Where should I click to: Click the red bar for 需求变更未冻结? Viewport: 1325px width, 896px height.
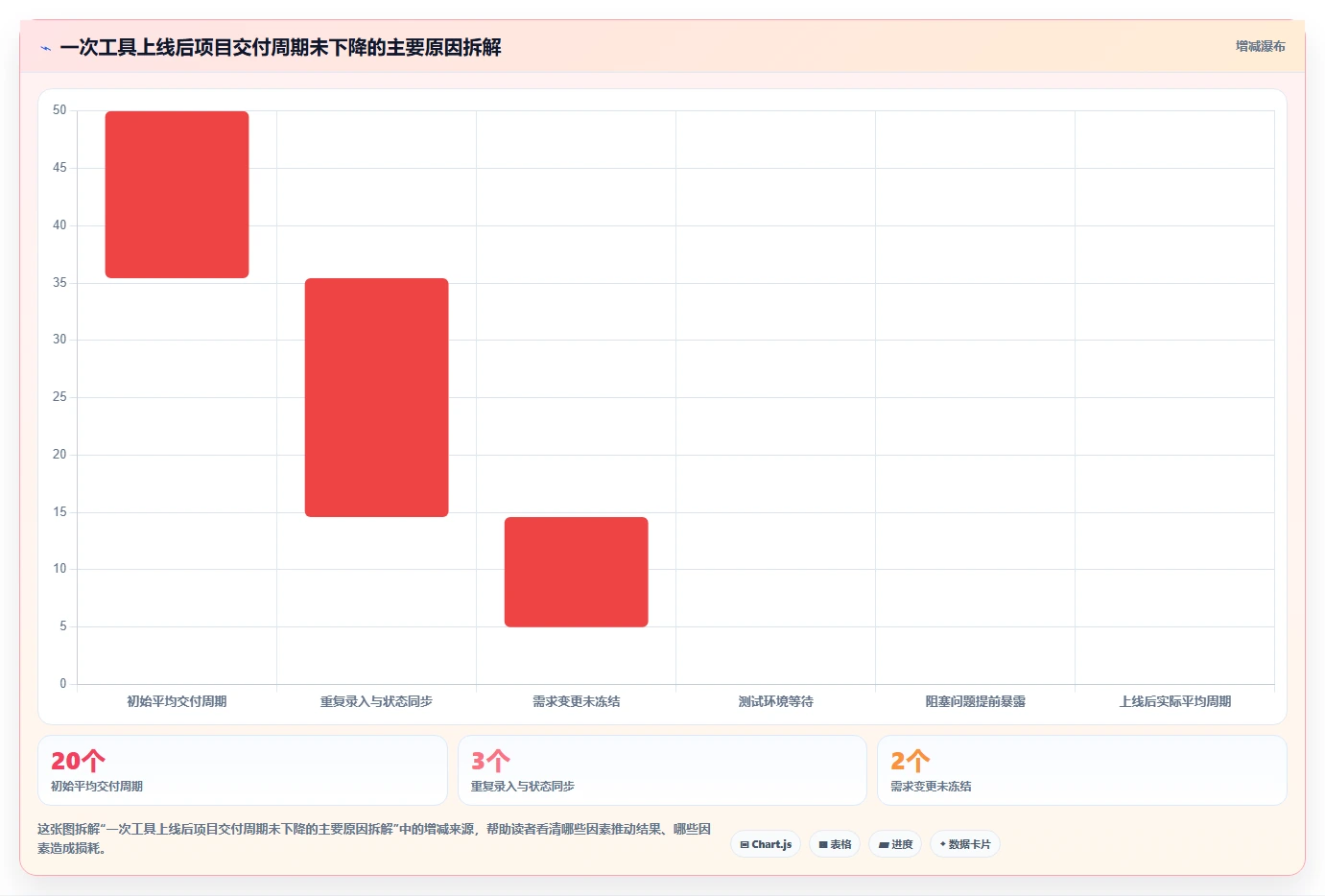pos(576,572)
